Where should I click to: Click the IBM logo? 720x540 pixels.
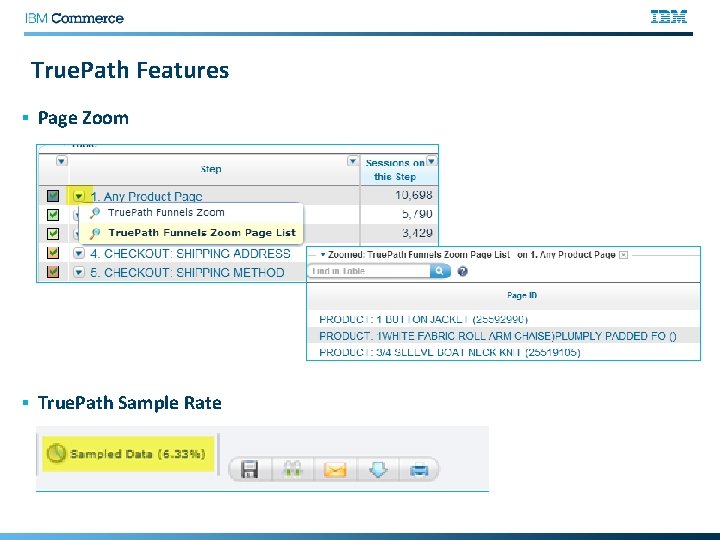pos(669,17)
